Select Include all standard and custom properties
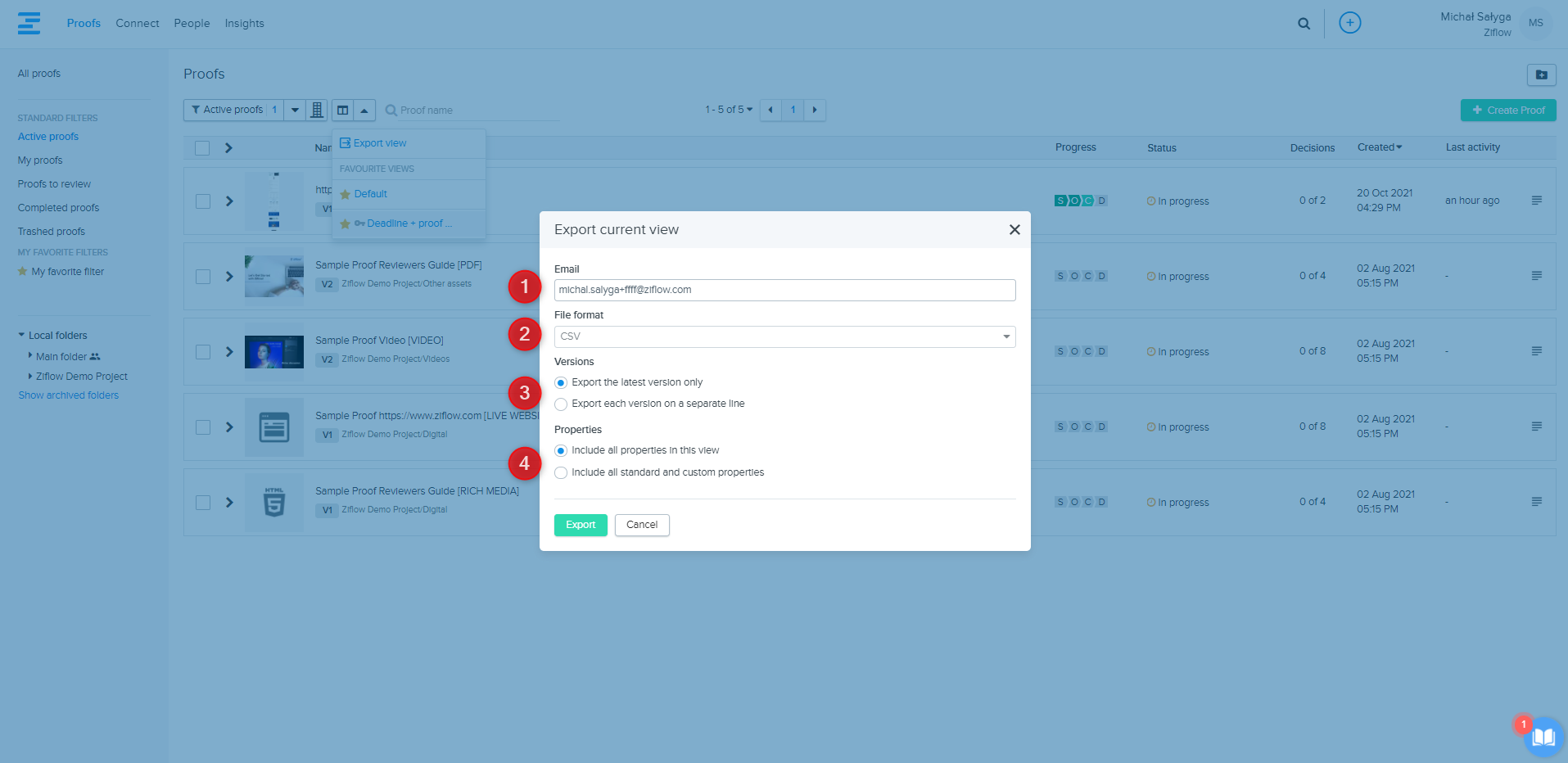 pos(561,473)
